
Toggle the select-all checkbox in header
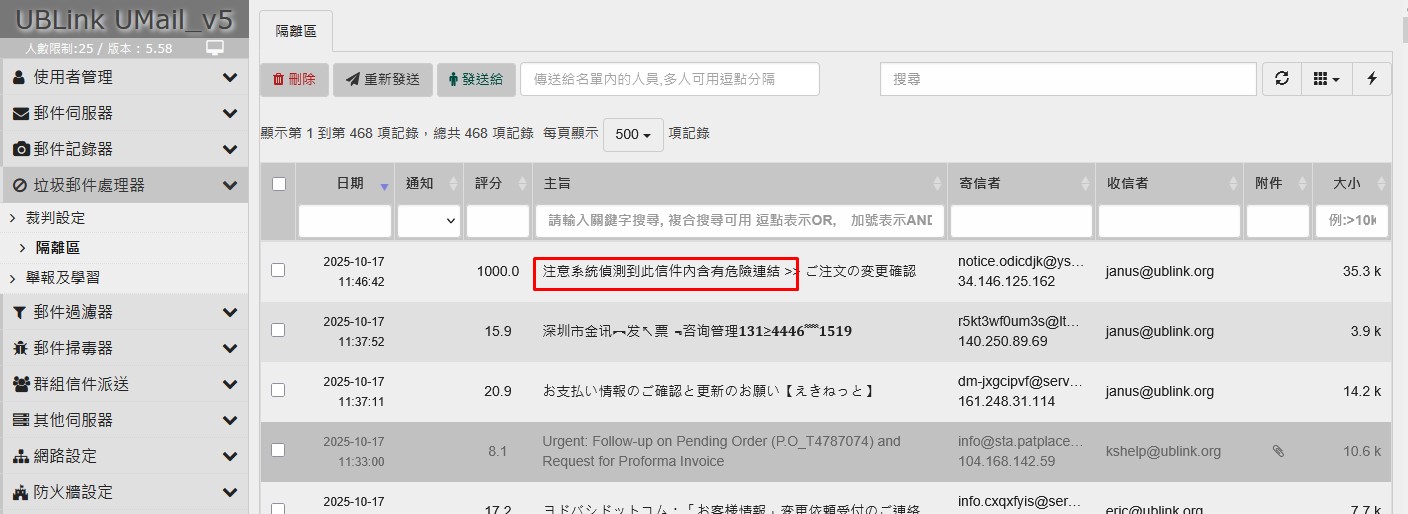279,184
